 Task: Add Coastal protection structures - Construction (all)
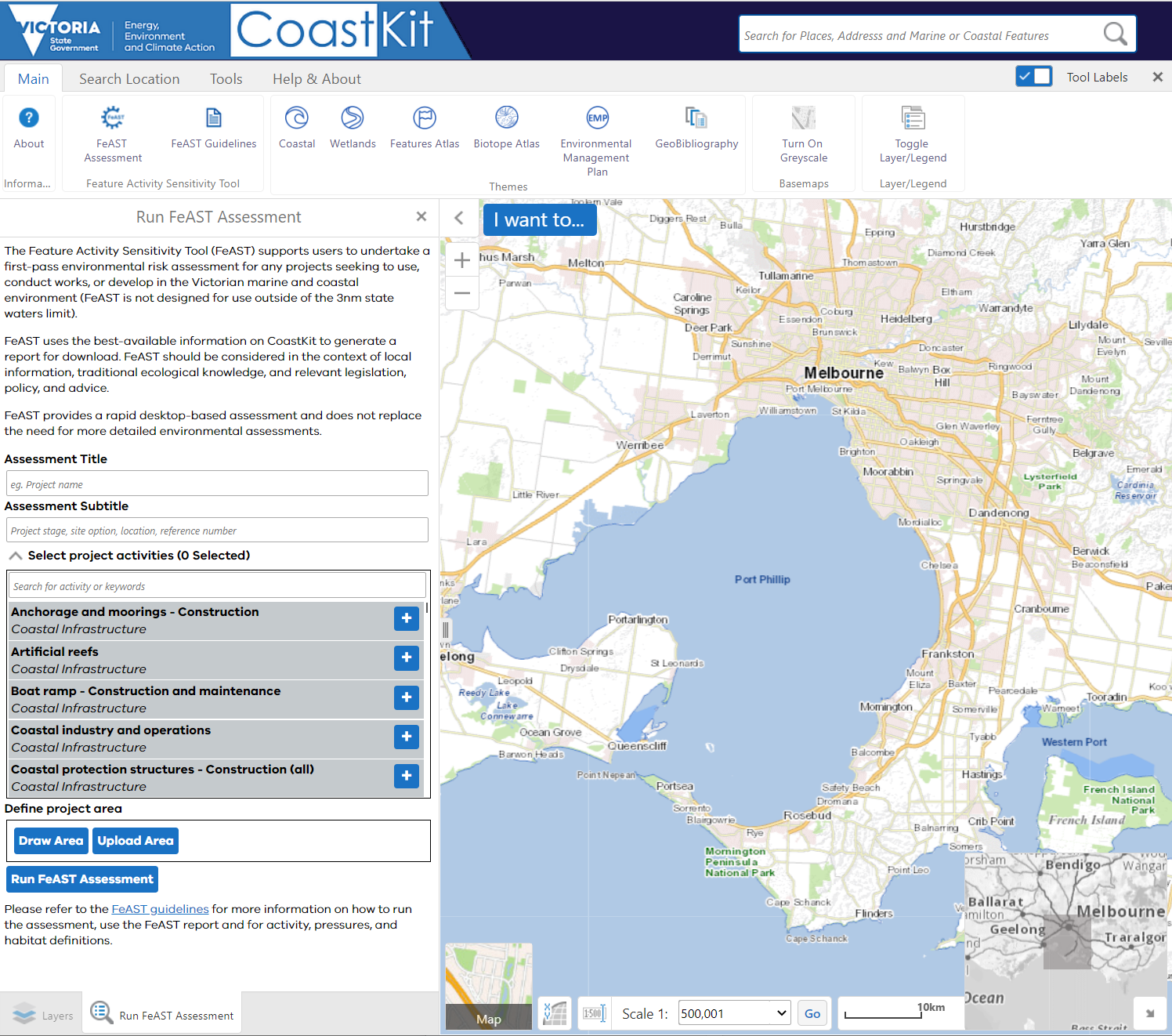[x=407, y=776]
